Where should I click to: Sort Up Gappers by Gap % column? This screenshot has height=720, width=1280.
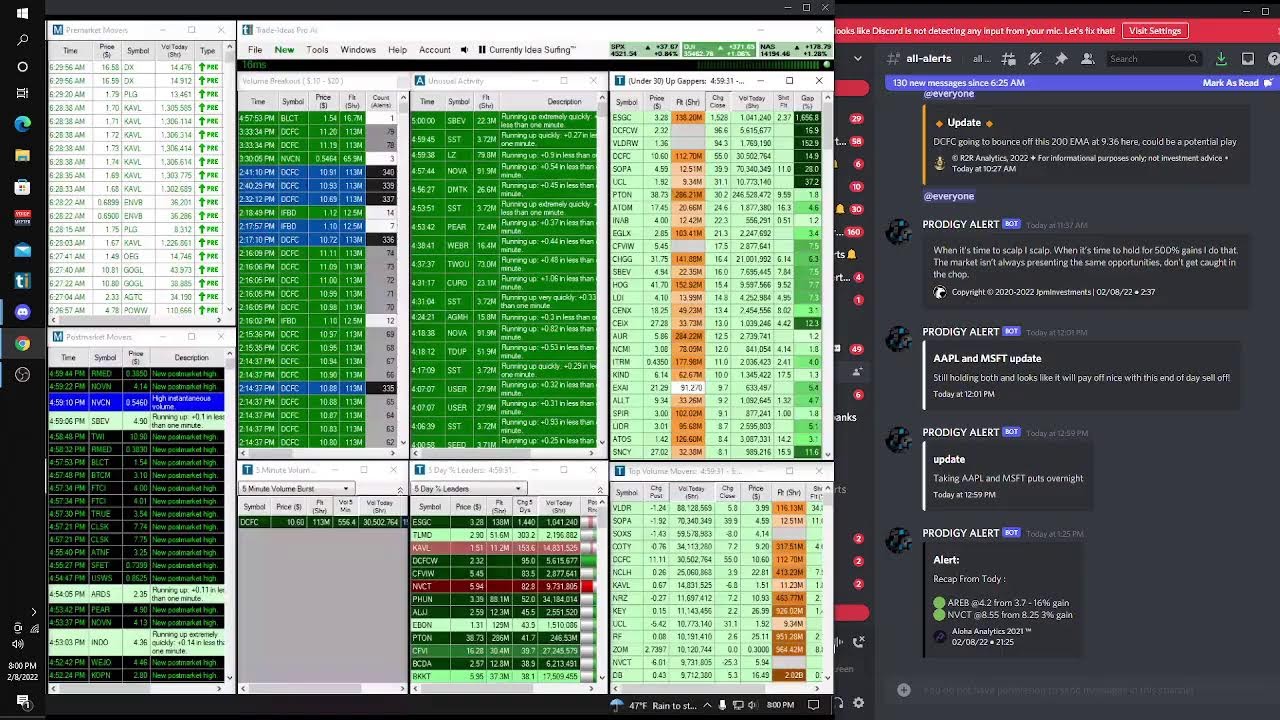click(x=807, y=101)
